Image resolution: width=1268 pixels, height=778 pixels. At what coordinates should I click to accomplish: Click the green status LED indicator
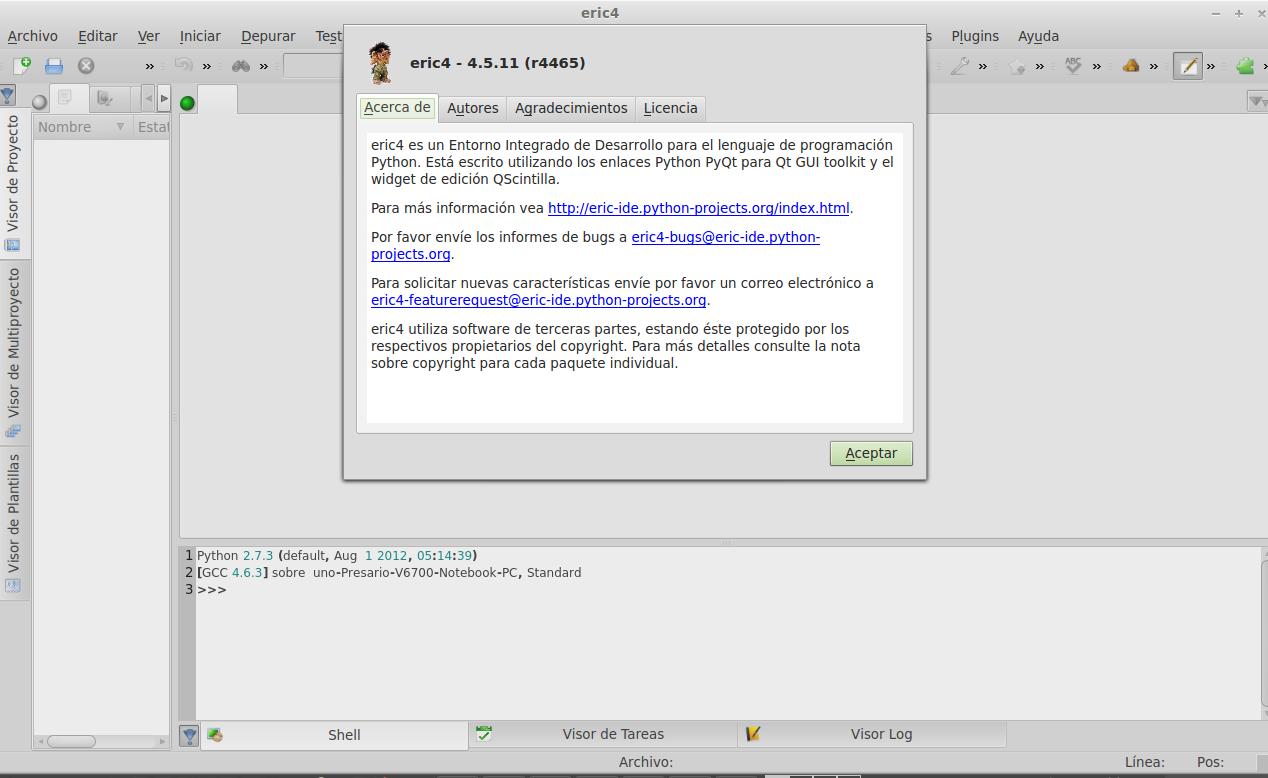click(x=187, y=102)
